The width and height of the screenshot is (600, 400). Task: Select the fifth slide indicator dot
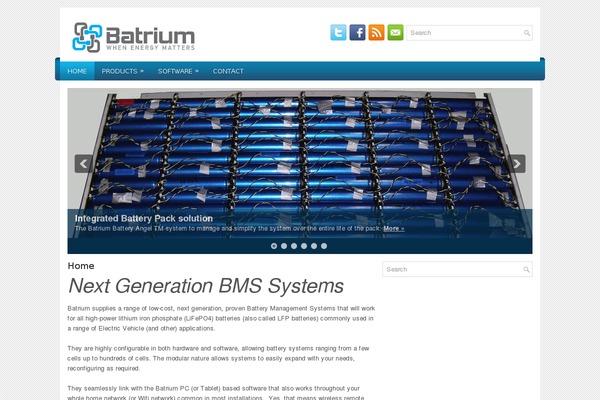coord(314,246)
